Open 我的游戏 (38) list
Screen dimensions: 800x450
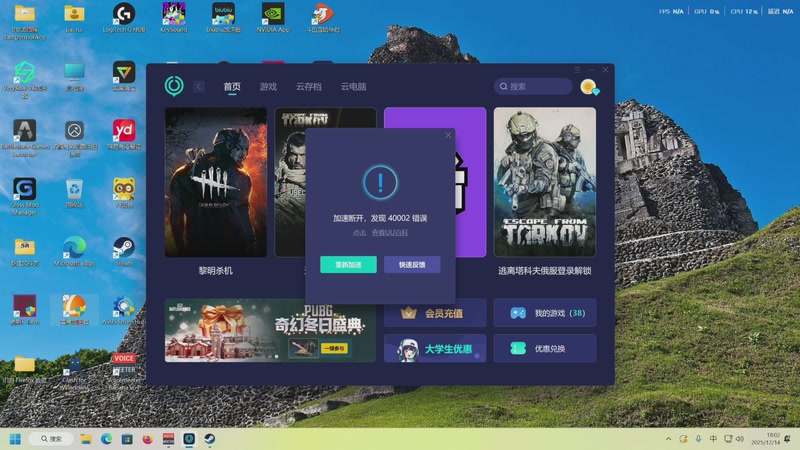[x=544, y=313]
